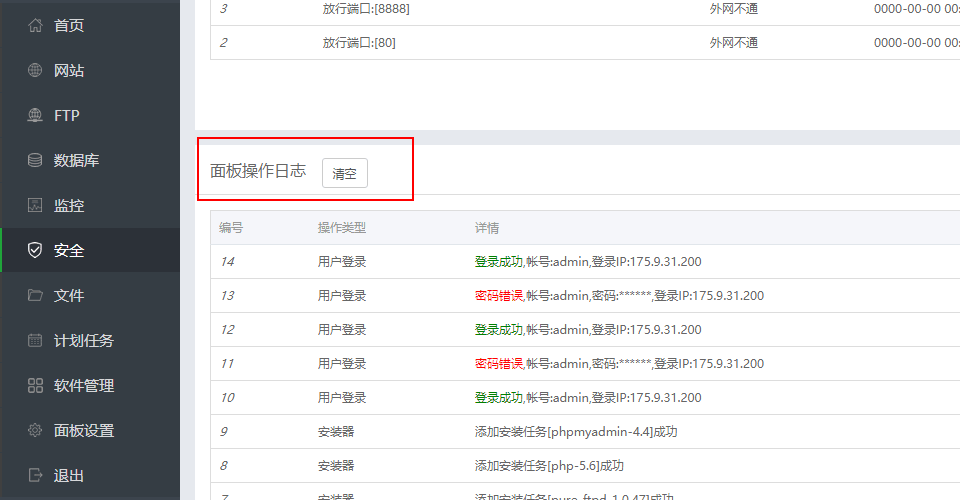
Task: Open the 软件管理 menu item
Action: 84,385
